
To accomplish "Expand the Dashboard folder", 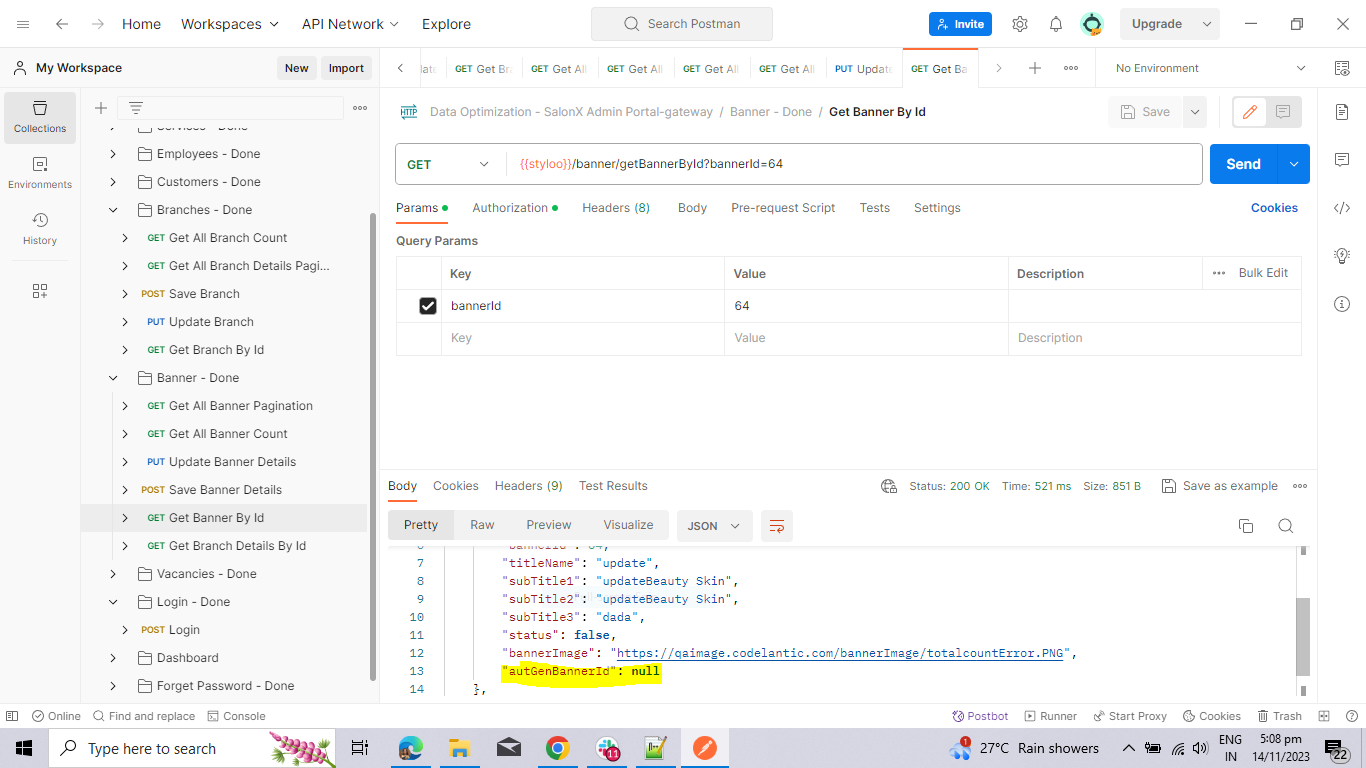I will pyautogui.click(x=113, y=658).
